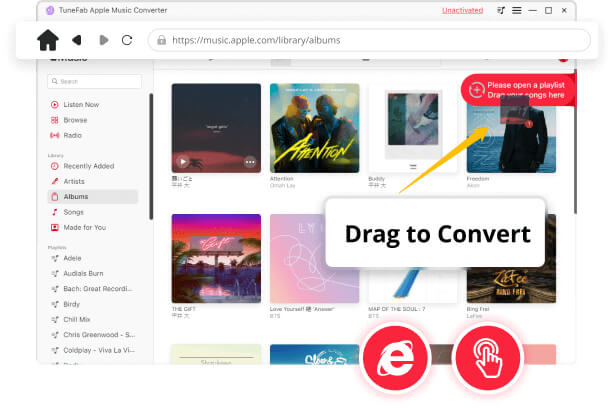This screenshot has width=614, height=408.
Task: Select Songs in library
Action: point(73,212)
